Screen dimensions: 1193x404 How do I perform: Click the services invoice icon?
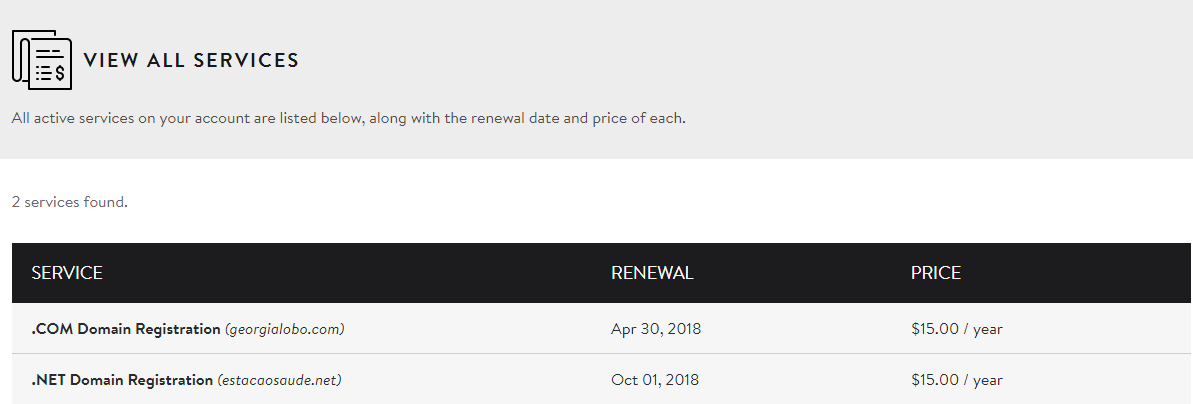pyautogui.click(x=41, y=60)
